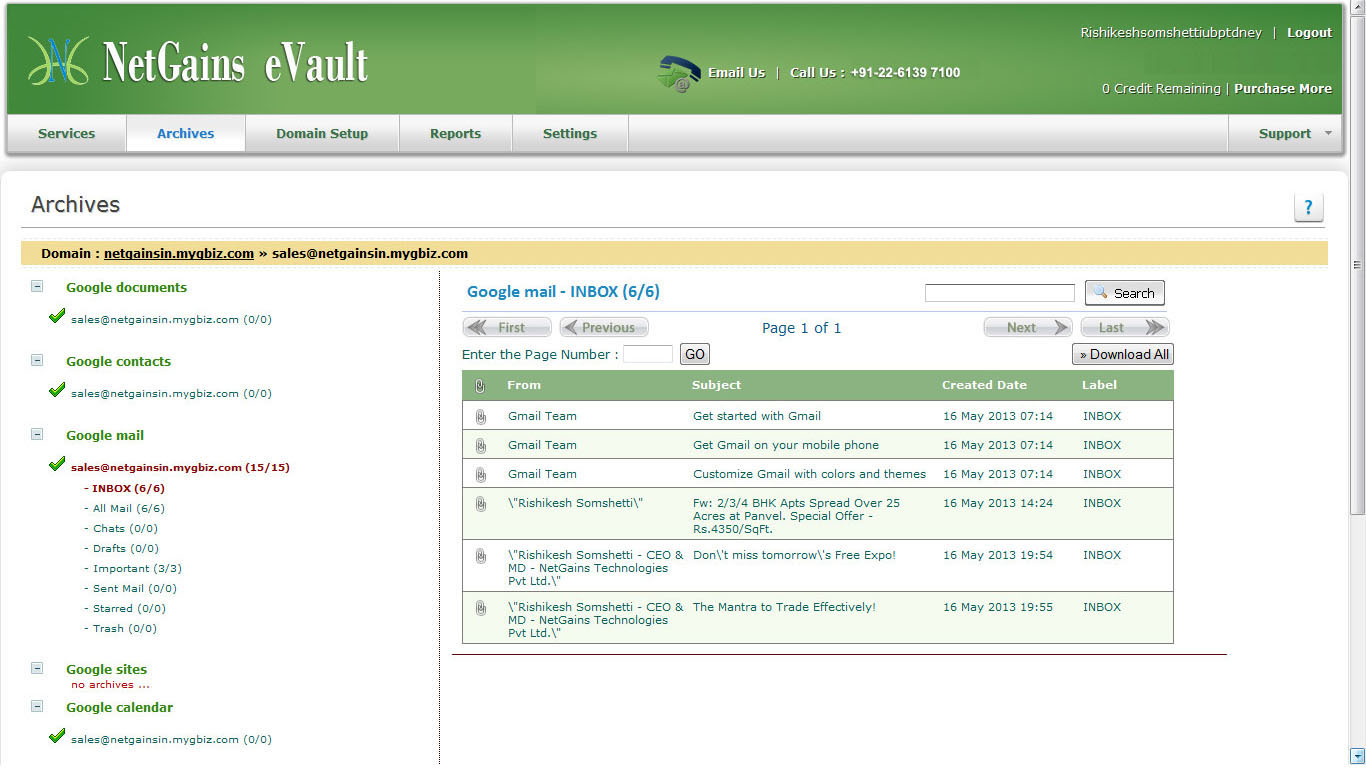Click attachment icon for 2/3/4 BHK Apts row
This screenshot has width=1366, height=768.
pyautogui.click(x=480, y=503)
